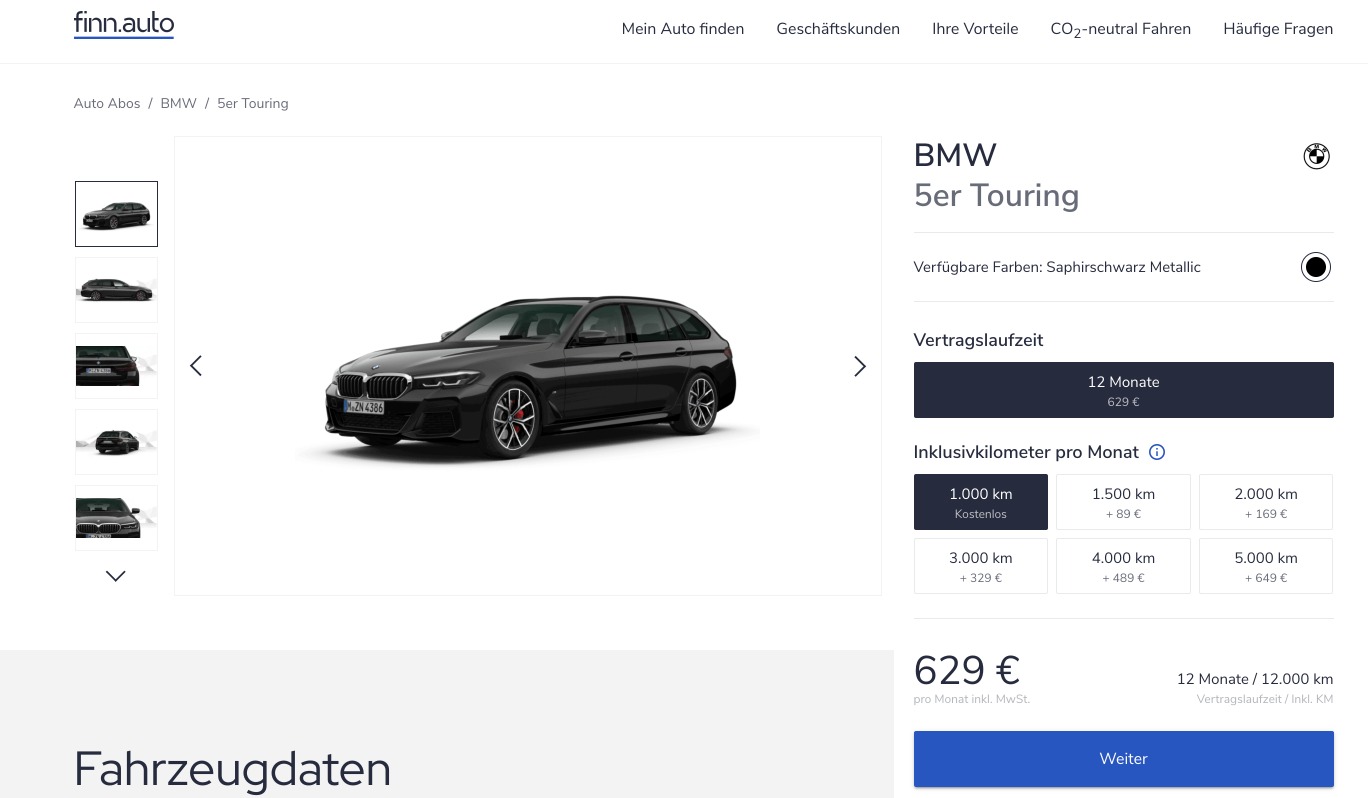1368x798 pixels.
Task: Select the Saphirschwarz Metallic color swatch
Action: tap(1316, 267)
